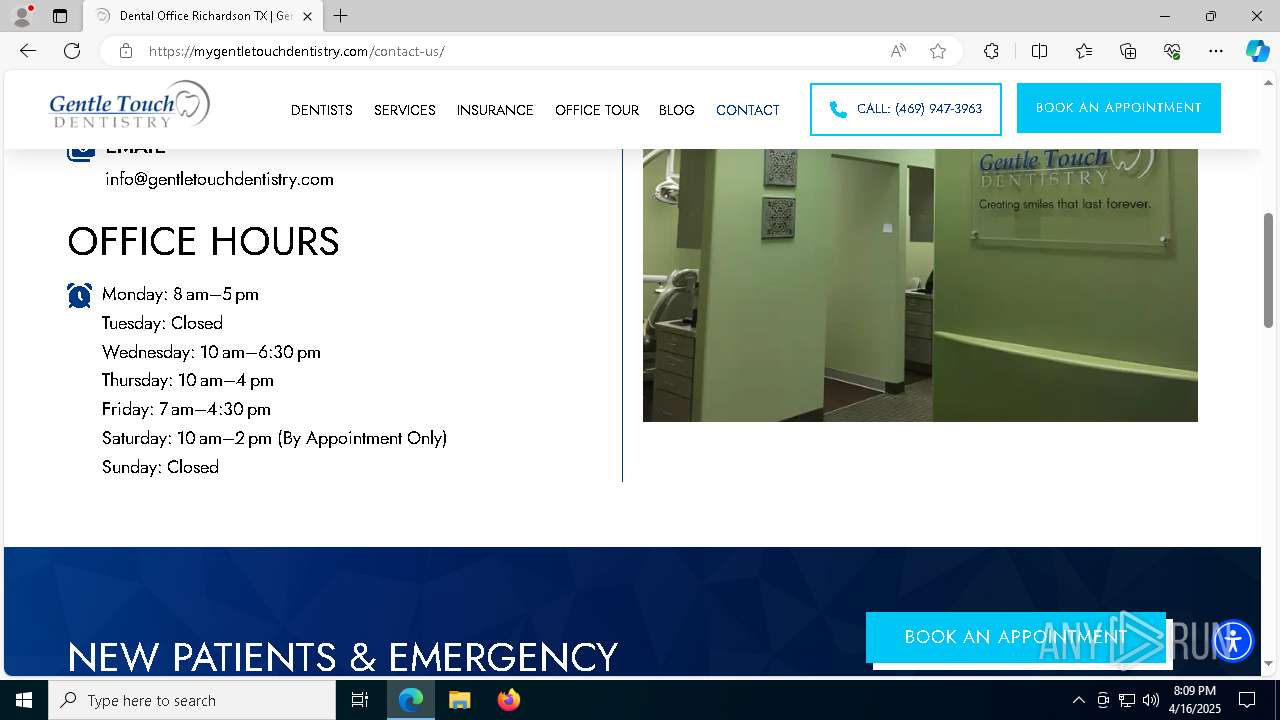Image resolution: width=1280 pixels, height=720 pixels.
Task: Click the Thursday: 10 am–4 pm line
Action: [188, 380]
